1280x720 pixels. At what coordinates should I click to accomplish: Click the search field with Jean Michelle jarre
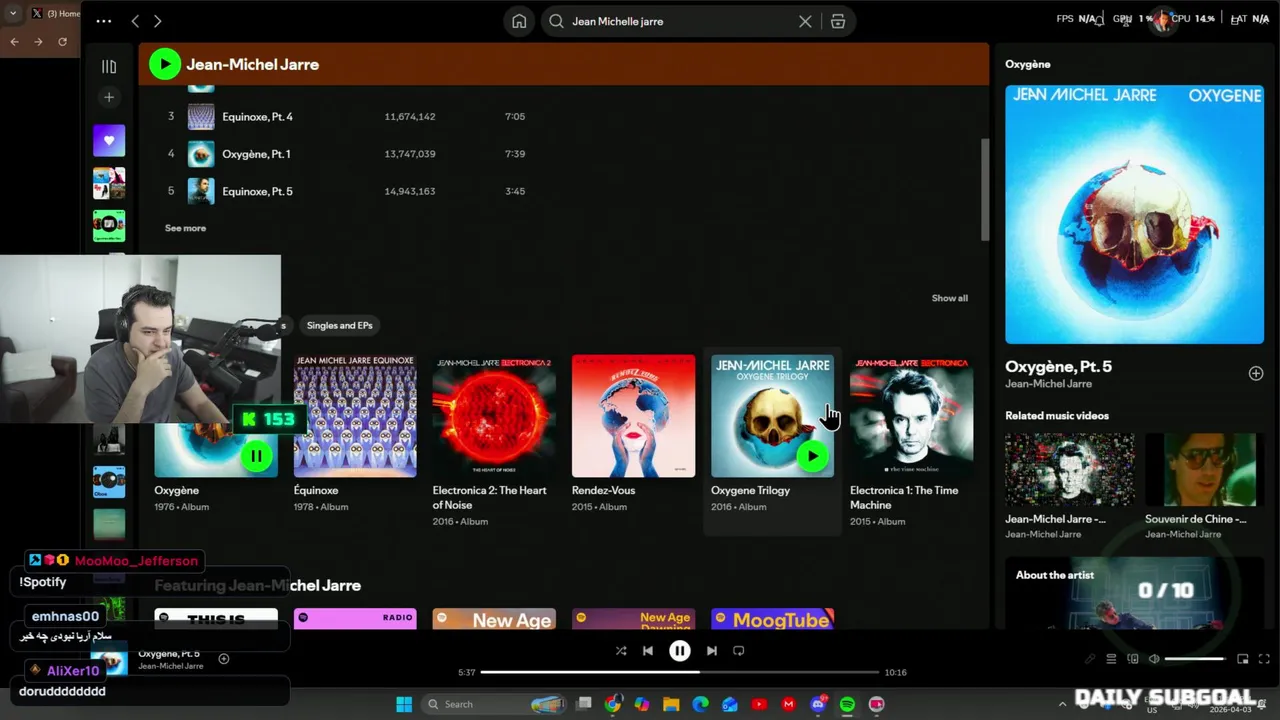[680, 21]
